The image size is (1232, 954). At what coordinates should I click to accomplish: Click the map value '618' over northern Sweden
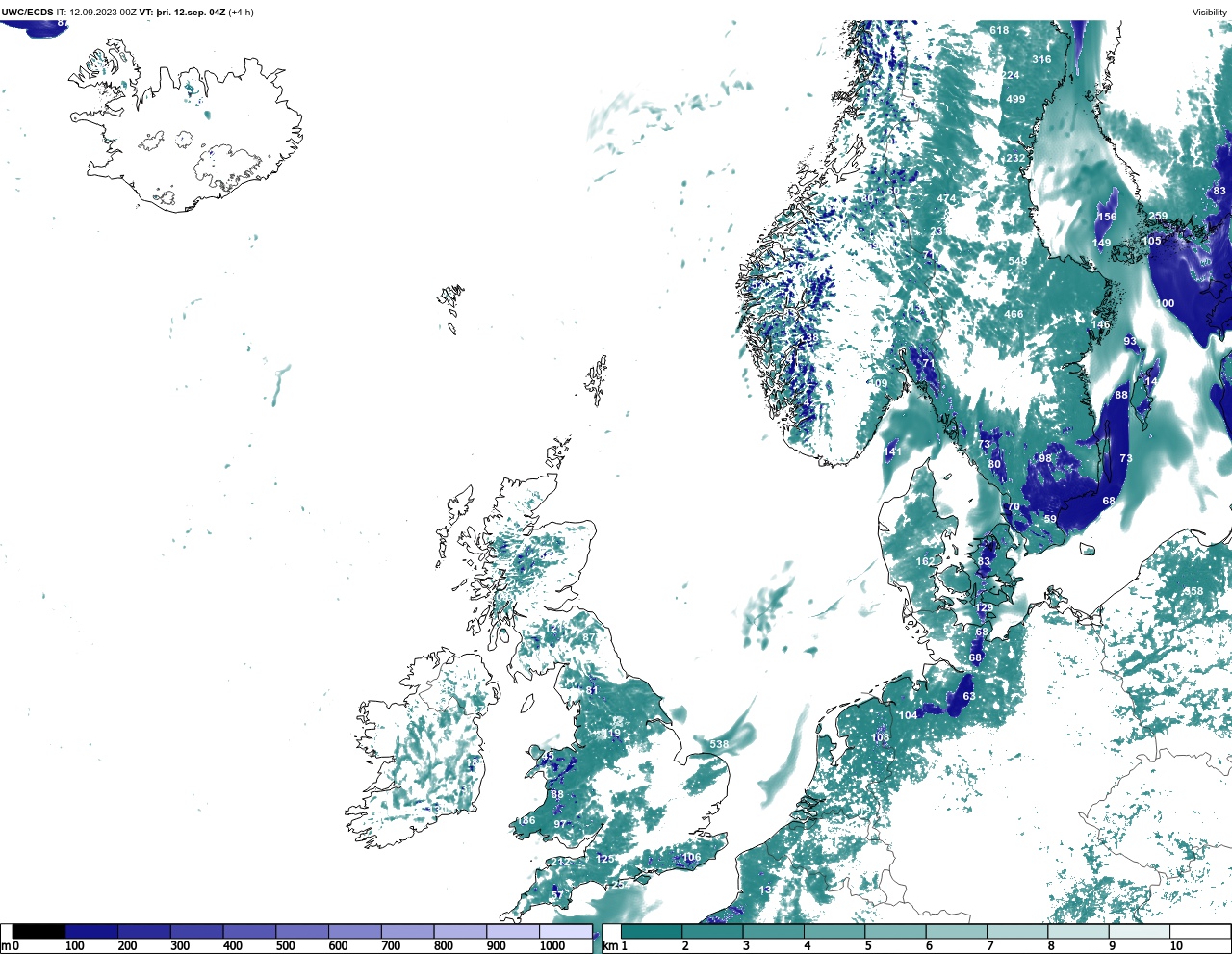[999, 30]
